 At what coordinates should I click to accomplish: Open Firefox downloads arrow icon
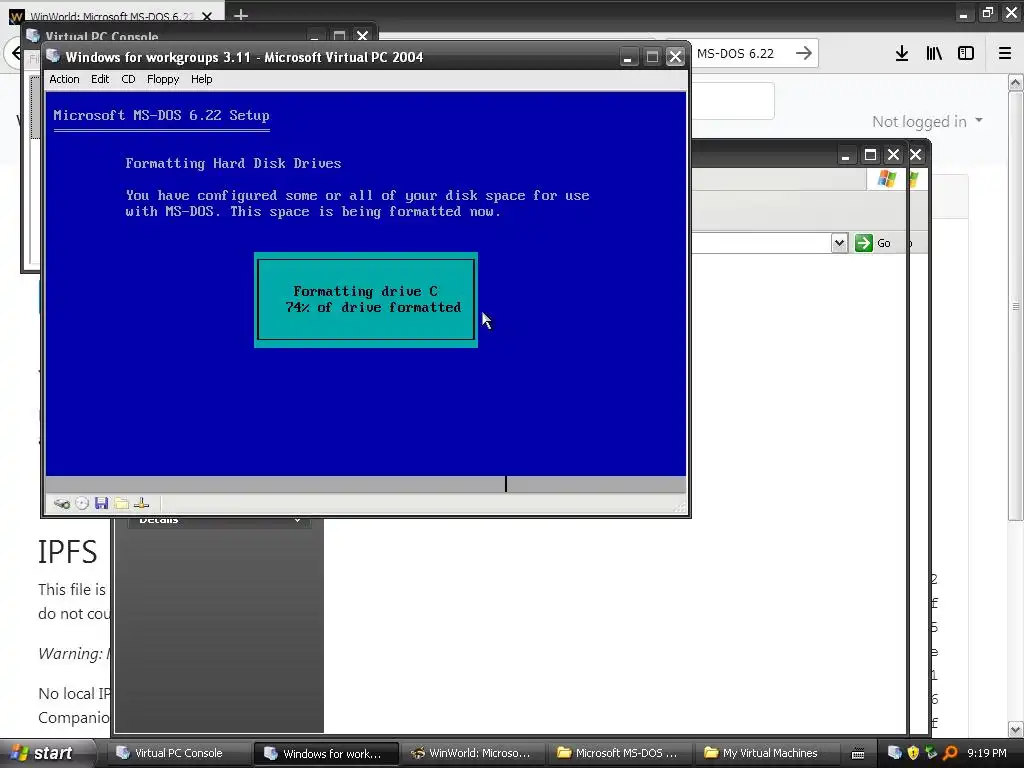pyautogui.click(x=902, y=54)
